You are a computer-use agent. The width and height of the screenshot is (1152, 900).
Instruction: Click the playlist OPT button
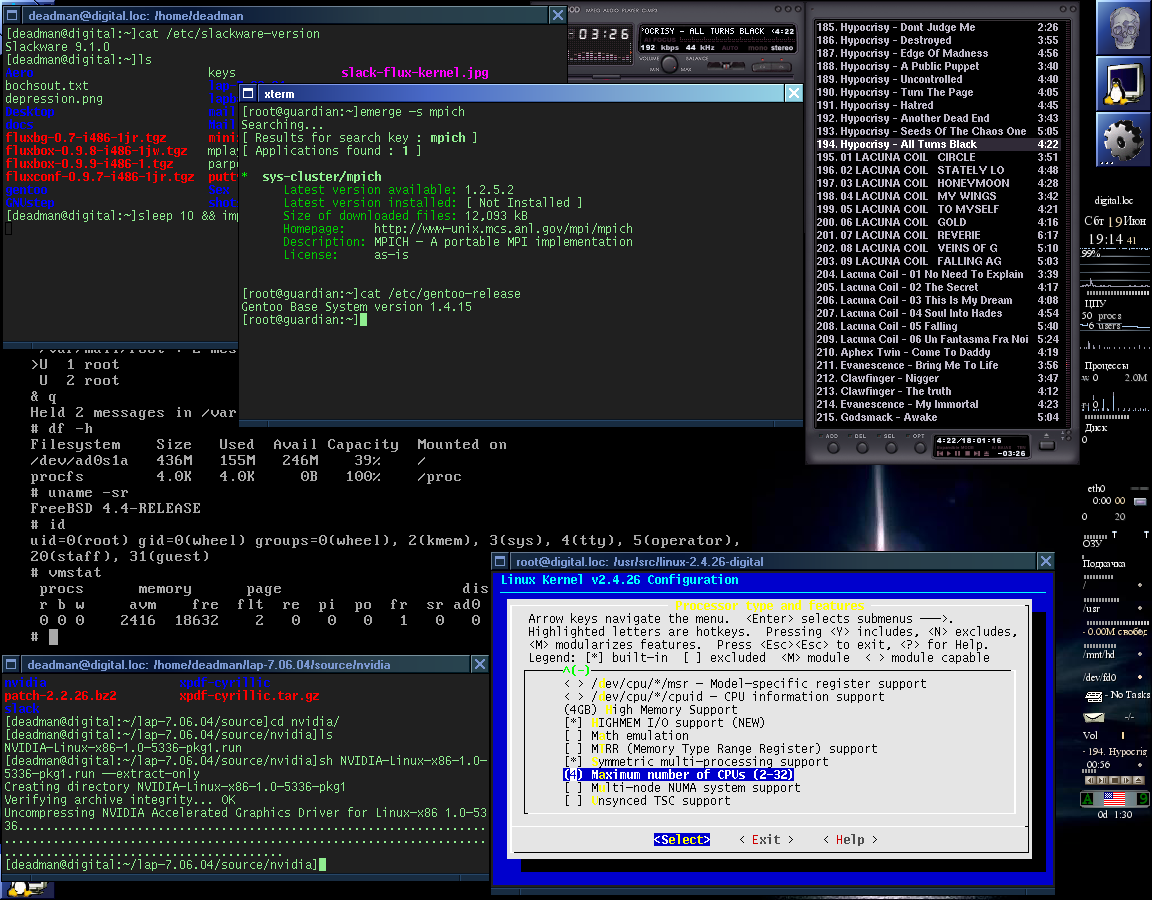[921, 447]
